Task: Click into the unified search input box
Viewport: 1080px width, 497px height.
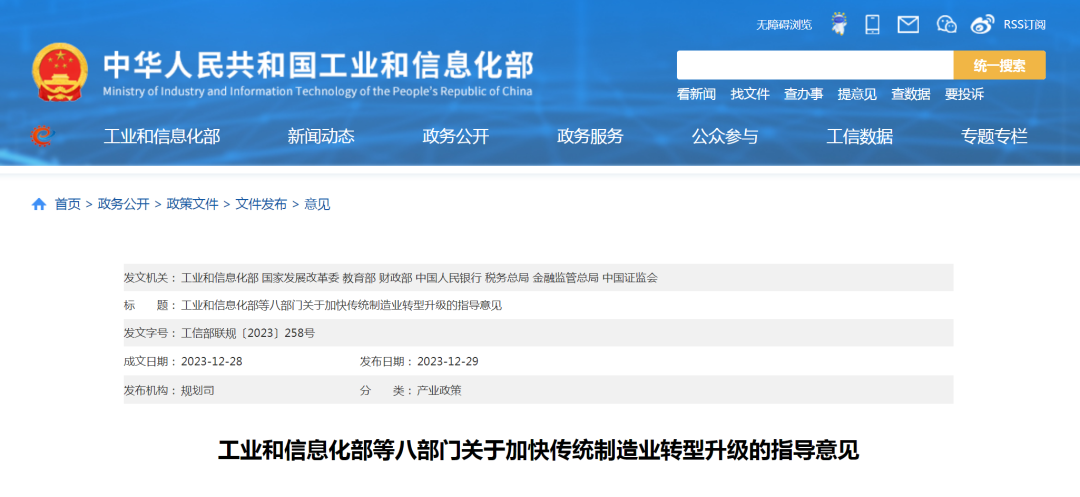Action: click(x=815, y=65)
